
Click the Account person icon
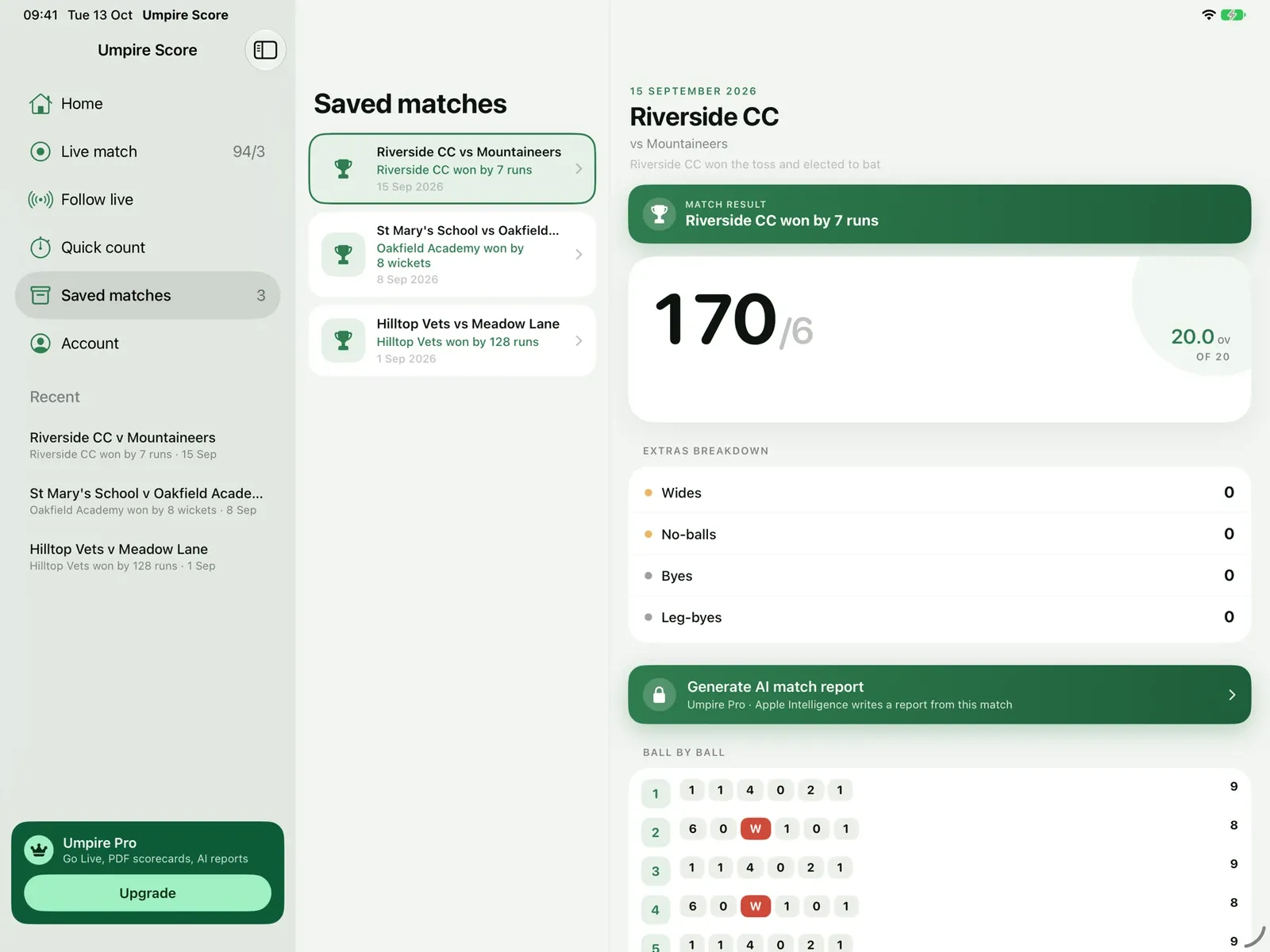[x=40, y=344]
